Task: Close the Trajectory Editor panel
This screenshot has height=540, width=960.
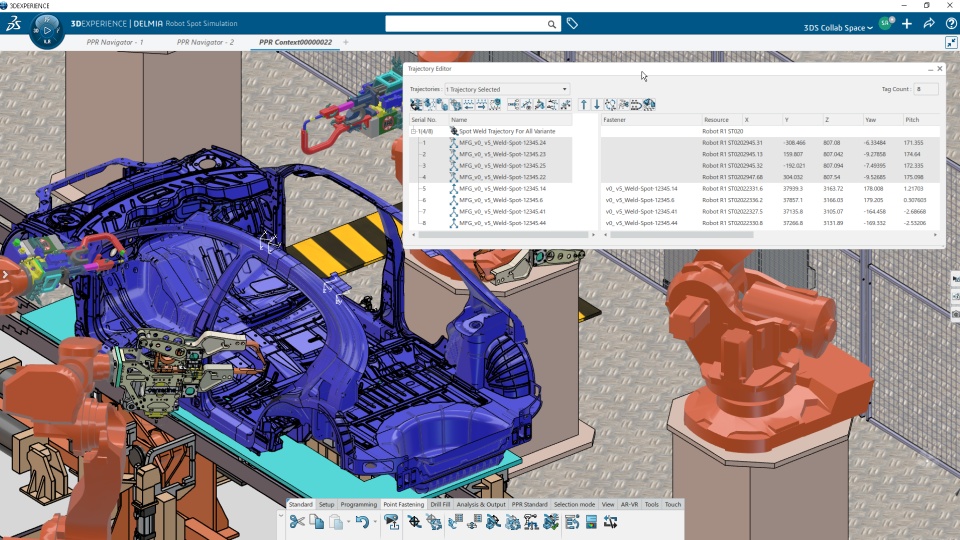Action: (x=940, y=69)
